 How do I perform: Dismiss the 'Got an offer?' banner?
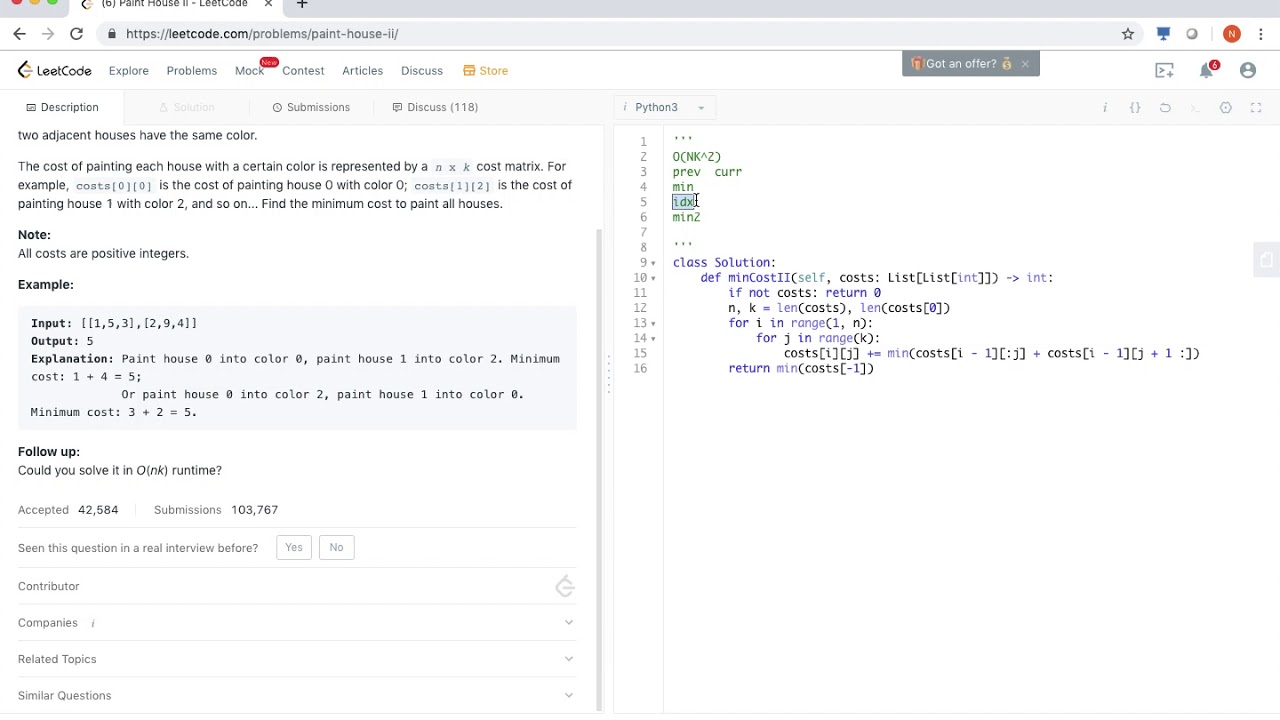(1025, 64)
